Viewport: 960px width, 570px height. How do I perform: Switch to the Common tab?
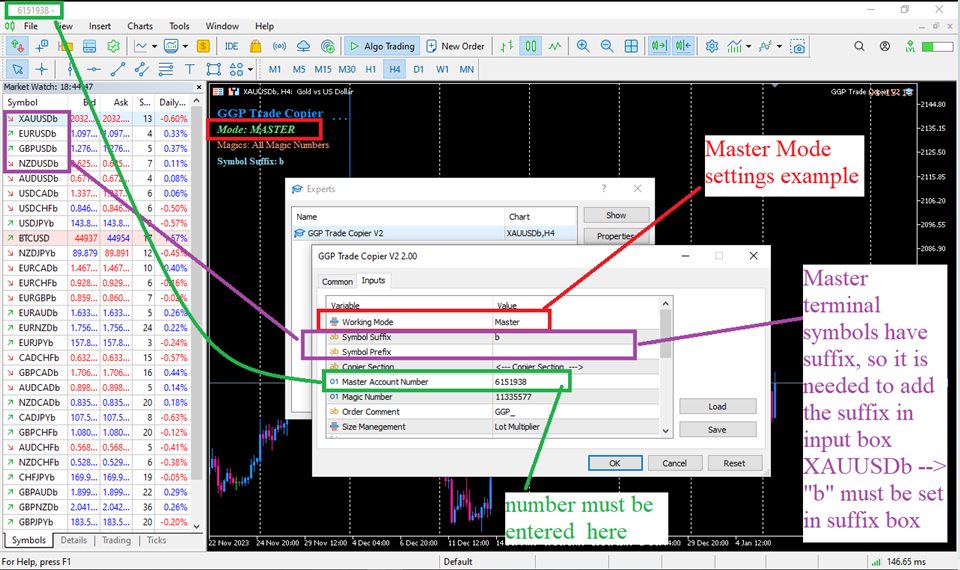coord(337,282)
